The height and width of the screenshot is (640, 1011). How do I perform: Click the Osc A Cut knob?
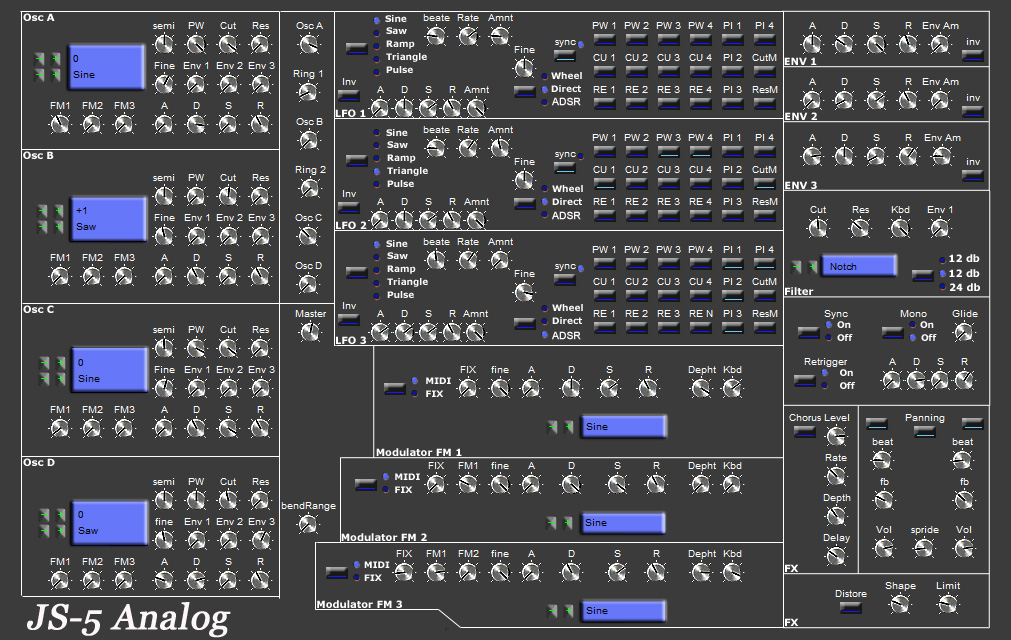point(228,44)
